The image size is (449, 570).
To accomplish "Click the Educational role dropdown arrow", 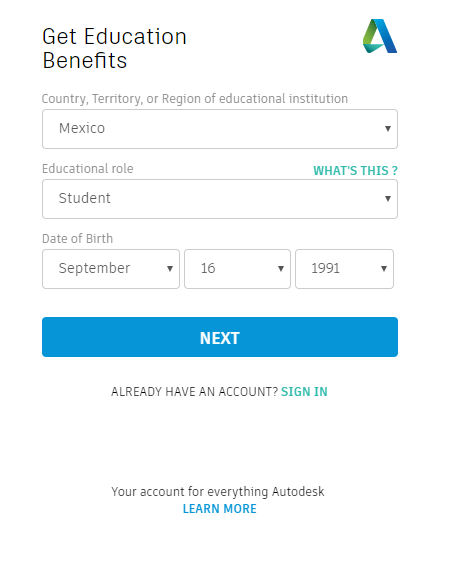I will 388,198.
